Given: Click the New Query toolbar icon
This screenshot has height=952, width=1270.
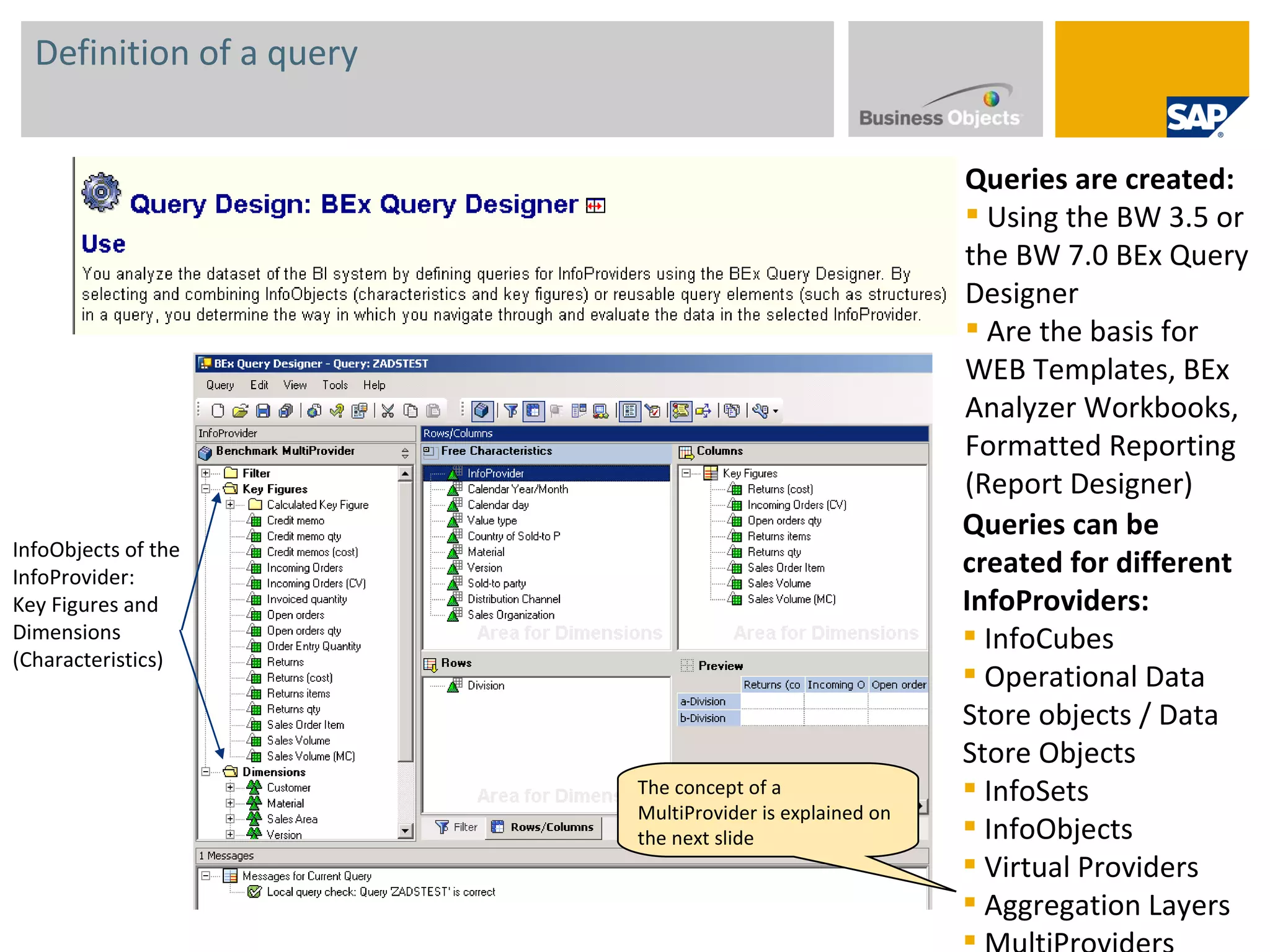Looking at the screenshot, I should coord(218,410).
